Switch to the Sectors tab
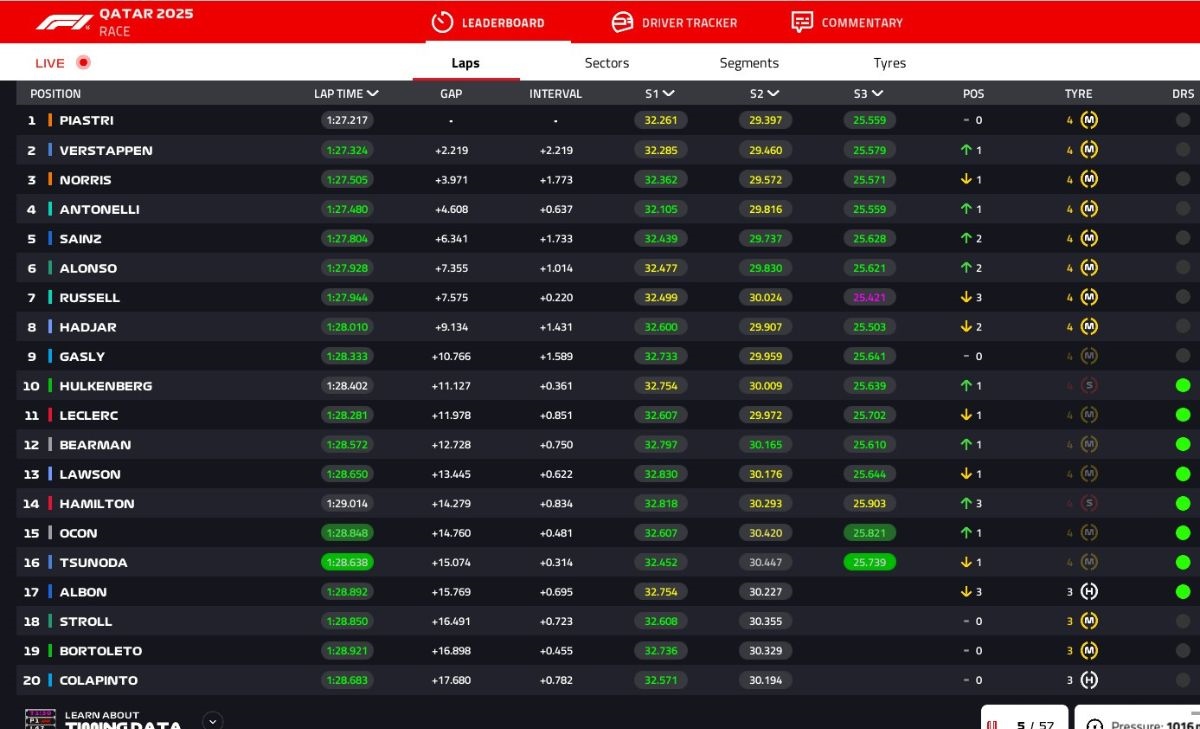Image resolution: width=1200 pixels, height=729 pixels. click(607, 63)
